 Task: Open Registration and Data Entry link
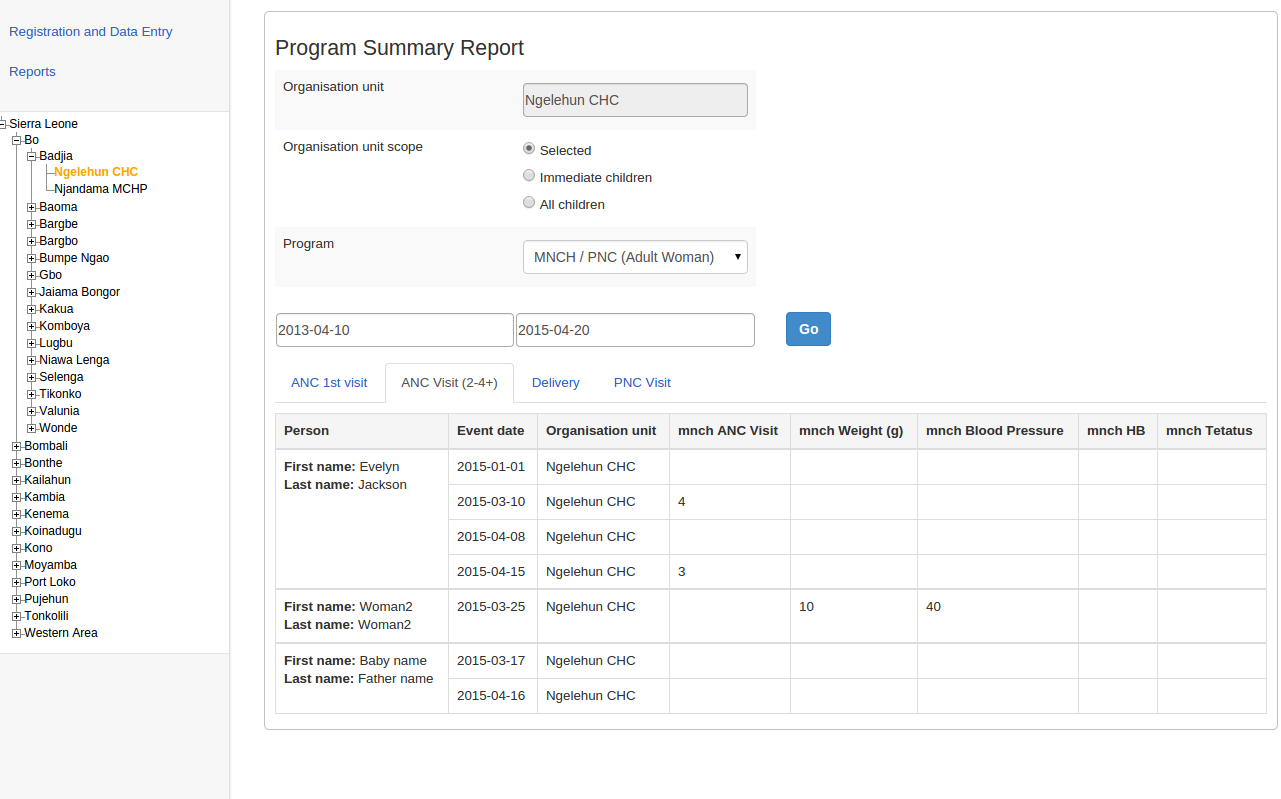point(91,32)
